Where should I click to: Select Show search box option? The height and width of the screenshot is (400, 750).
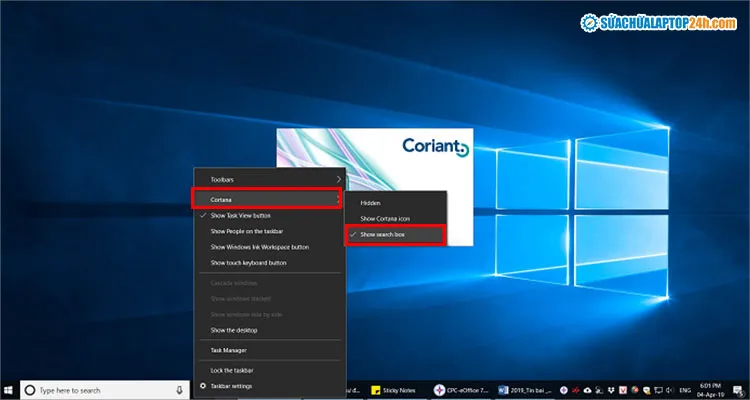coord(396,234)
